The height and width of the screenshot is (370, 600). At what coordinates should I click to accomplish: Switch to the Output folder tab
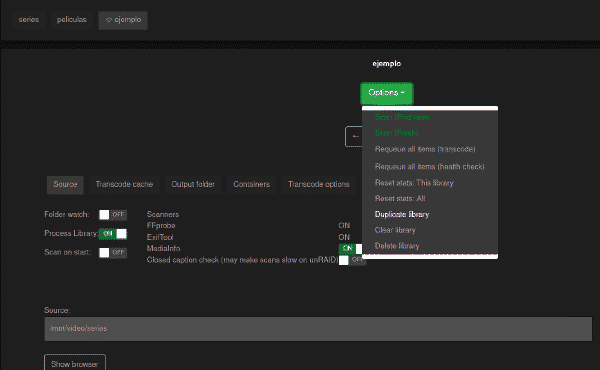click(193, 185)
